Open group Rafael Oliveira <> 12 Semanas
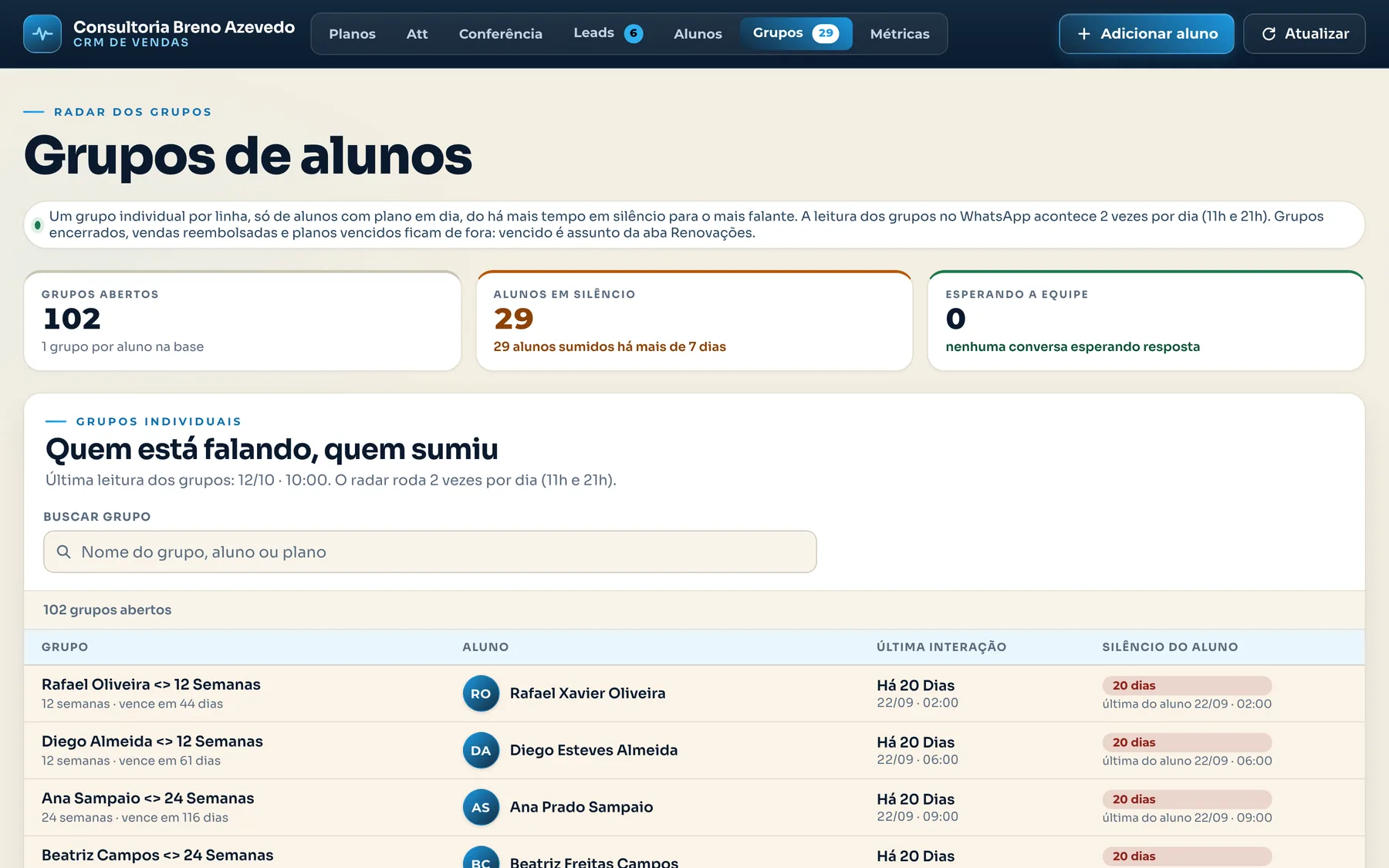Image resolution: width=1389 pixels, height=868 pixels. [x=151, y=684]
